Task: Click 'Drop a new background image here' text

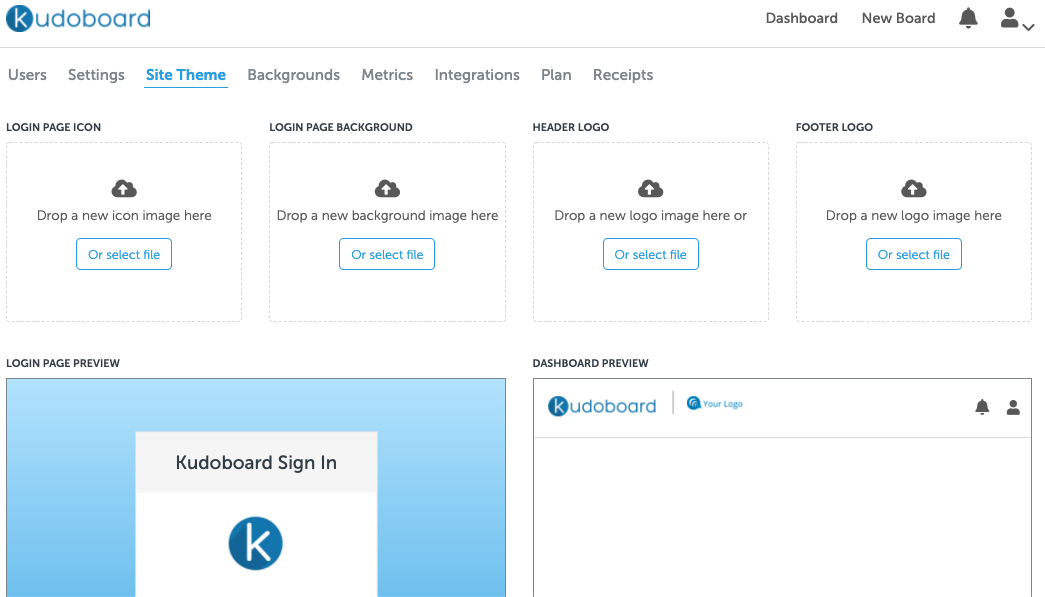Action: tap(387, 215)
